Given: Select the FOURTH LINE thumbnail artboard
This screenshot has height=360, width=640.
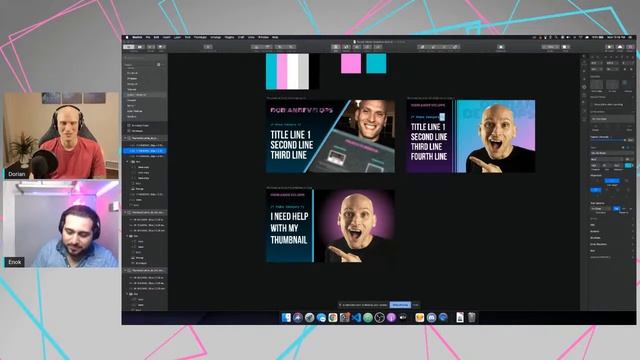Looking at the screenshot, I should (x=471, y=136).
